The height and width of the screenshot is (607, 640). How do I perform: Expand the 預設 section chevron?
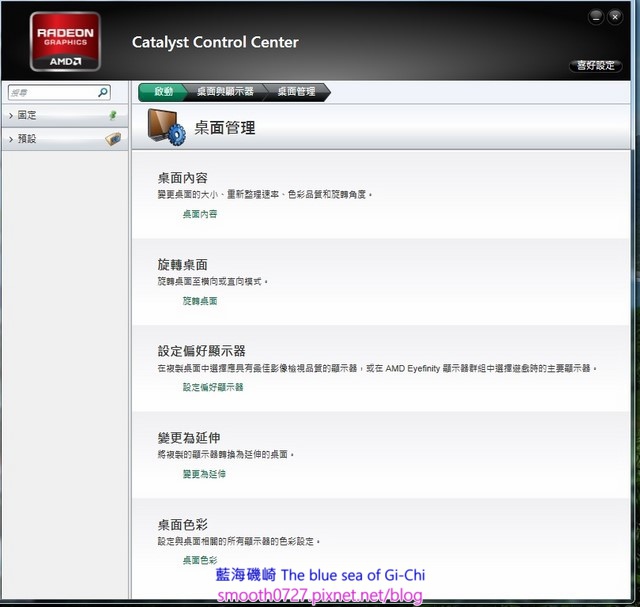click(11, 139)
